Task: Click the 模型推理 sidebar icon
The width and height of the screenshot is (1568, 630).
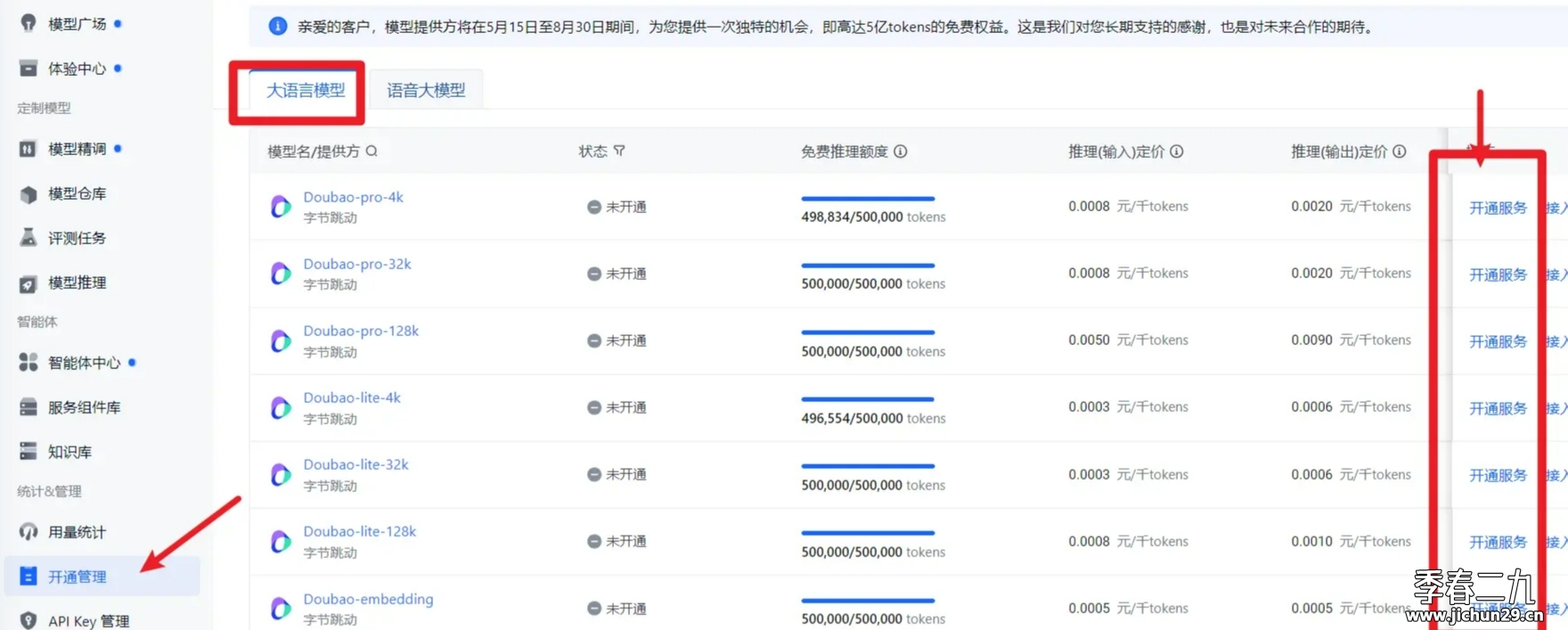Action: [x=29, y=283]
